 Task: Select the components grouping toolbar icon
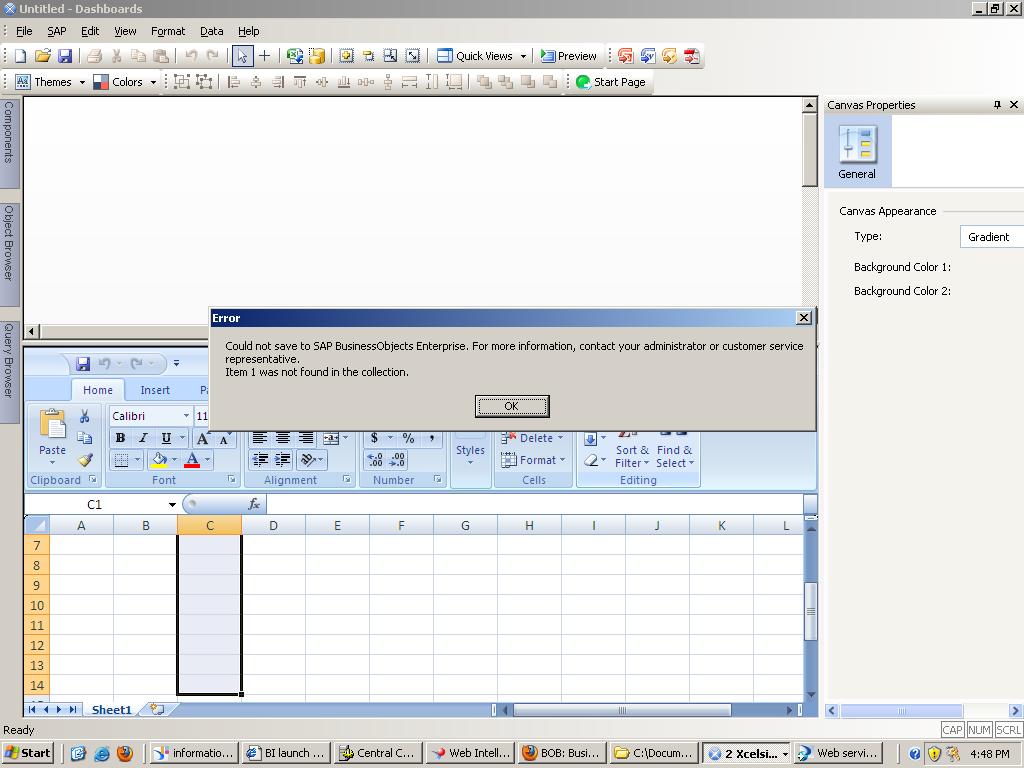coord(183,81)
